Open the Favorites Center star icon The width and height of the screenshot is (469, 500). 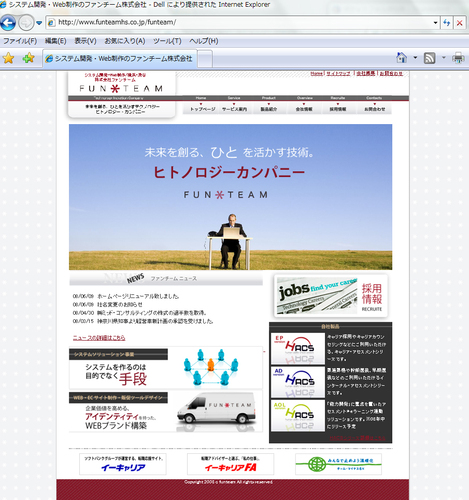click(x=8, y=58)
